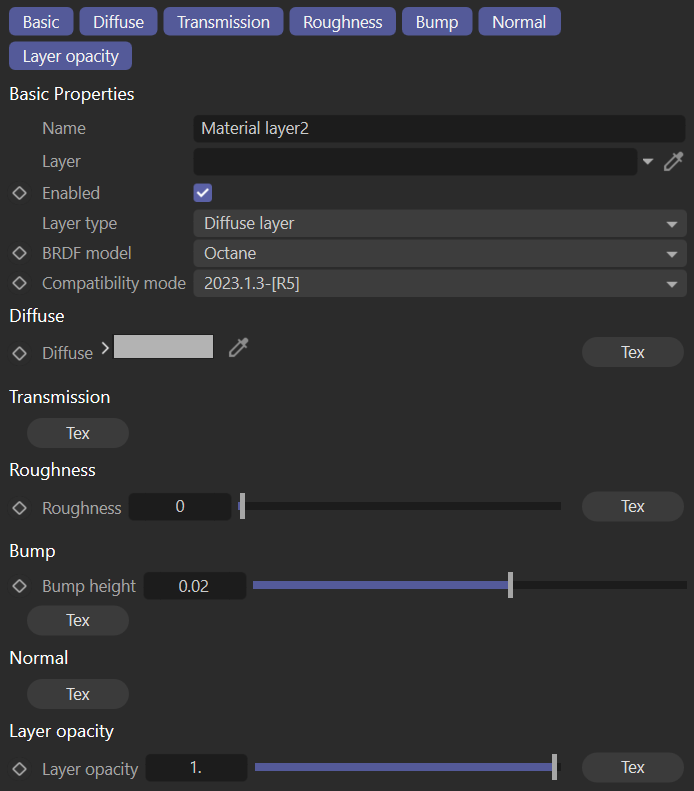Open the Layer field dropdown arrow
The height and width of the screenshot is (791, 694).
click(x=648, y=161)
